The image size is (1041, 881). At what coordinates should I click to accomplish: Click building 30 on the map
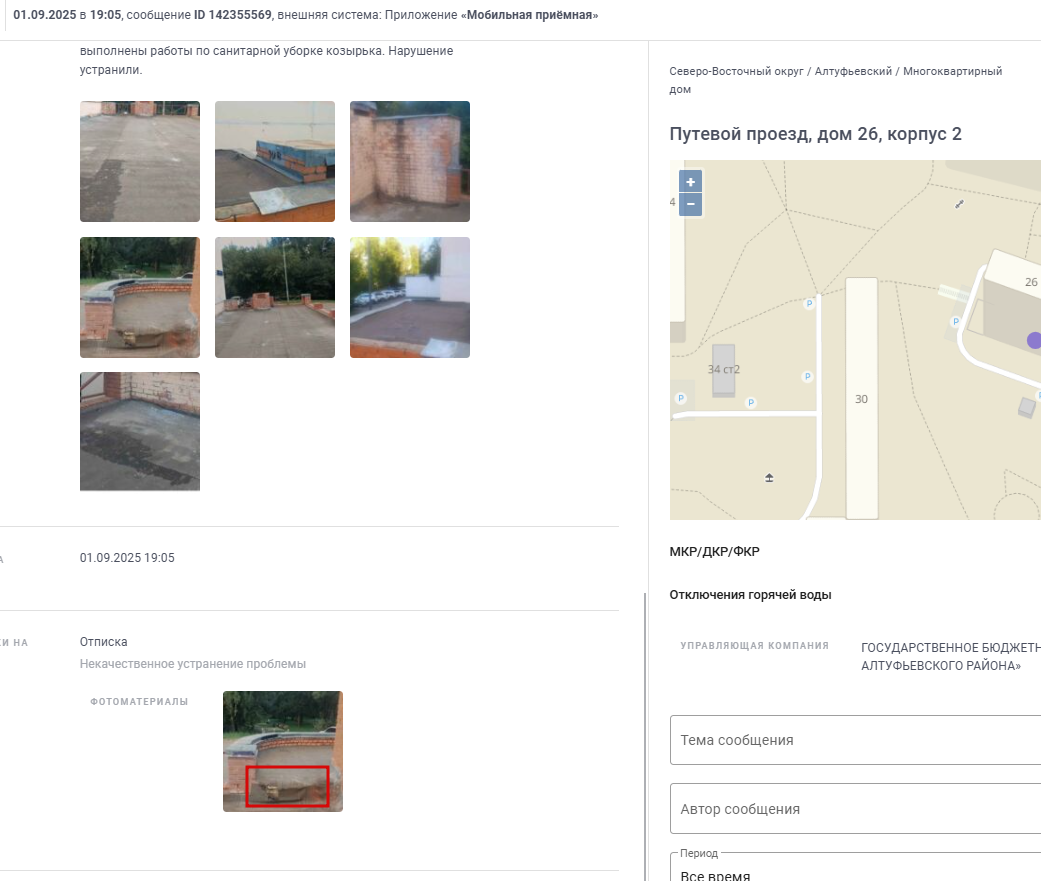click(x=862, y=398)
